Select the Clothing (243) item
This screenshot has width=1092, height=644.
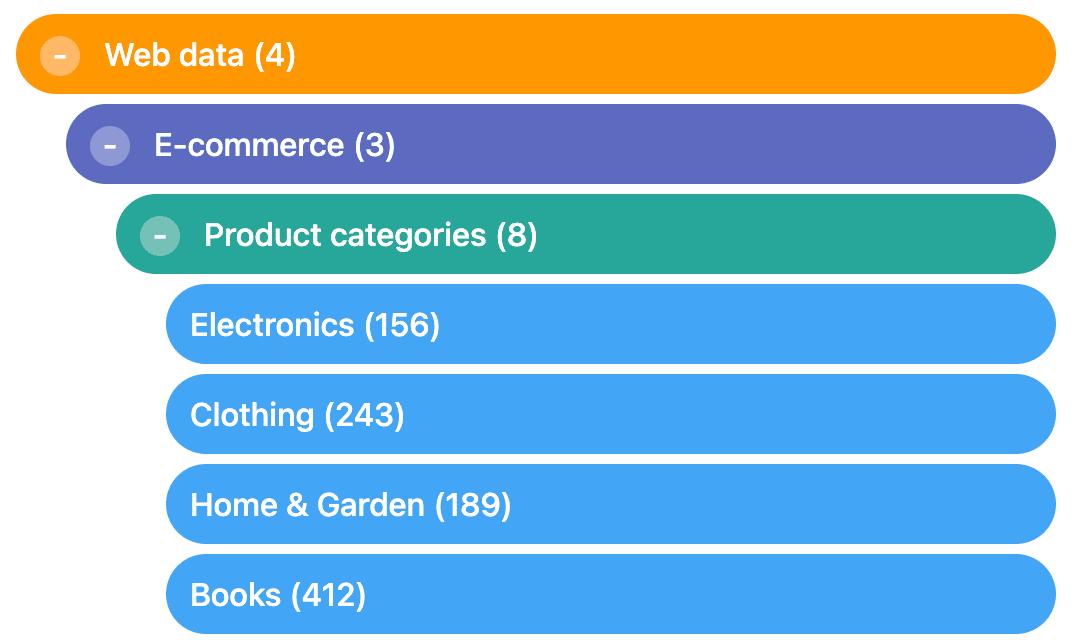(611, 414)
